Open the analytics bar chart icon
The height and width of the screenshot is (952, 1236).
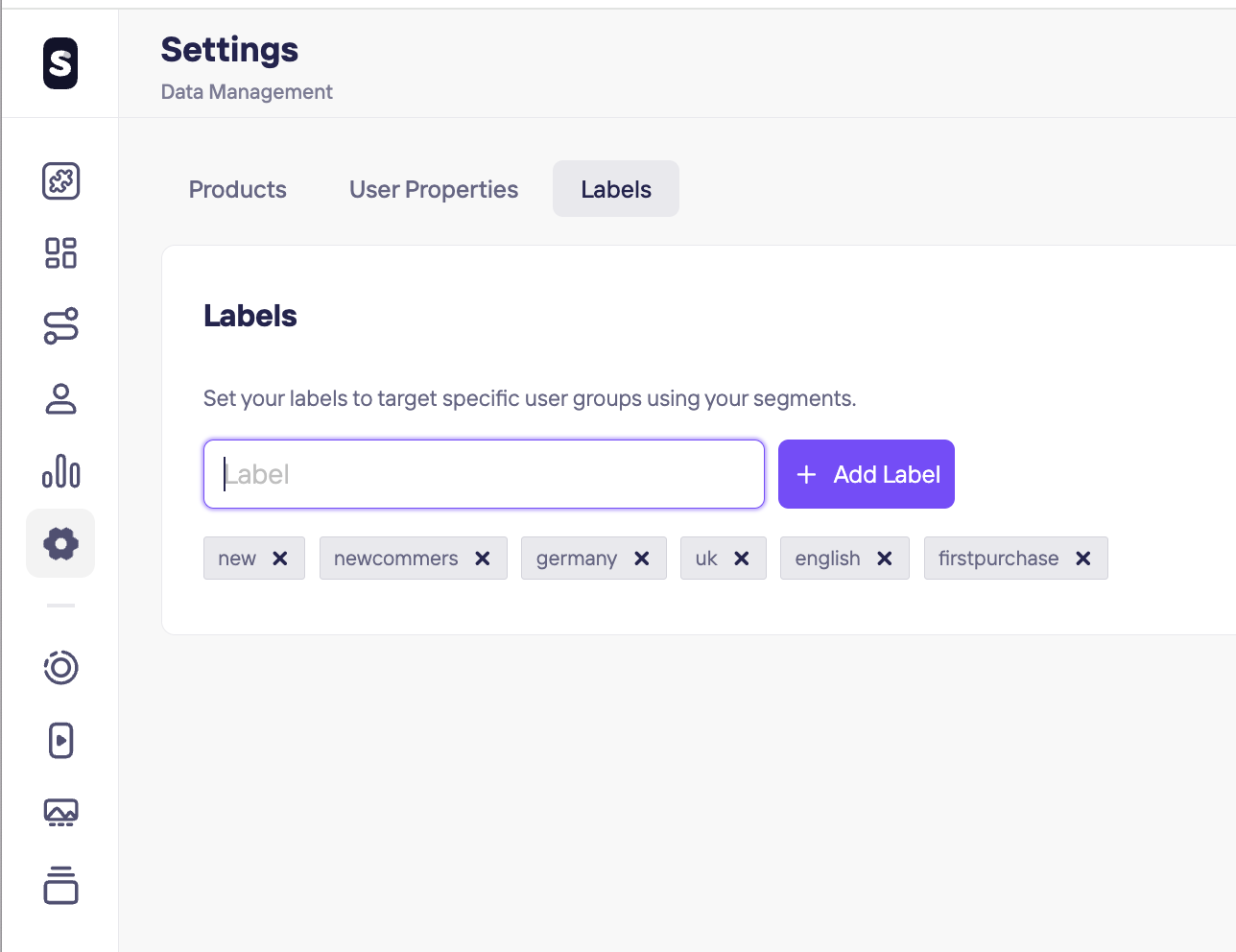(60, 471)
